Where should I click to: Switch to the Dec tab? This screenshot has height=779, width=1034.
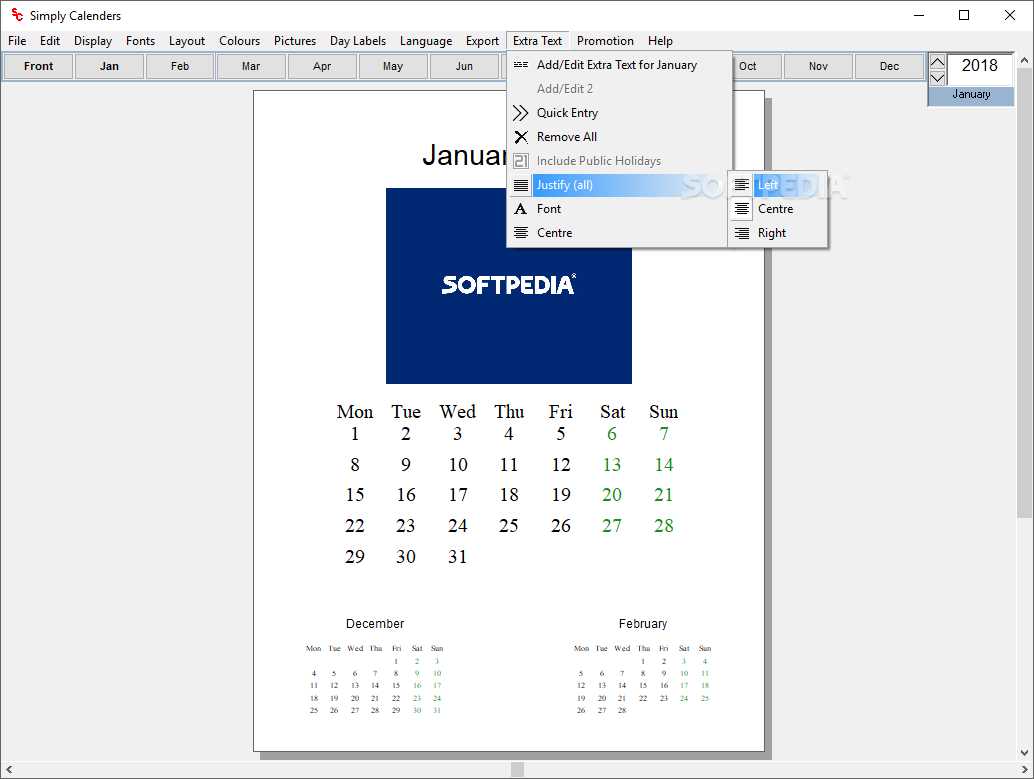point(890,66)
